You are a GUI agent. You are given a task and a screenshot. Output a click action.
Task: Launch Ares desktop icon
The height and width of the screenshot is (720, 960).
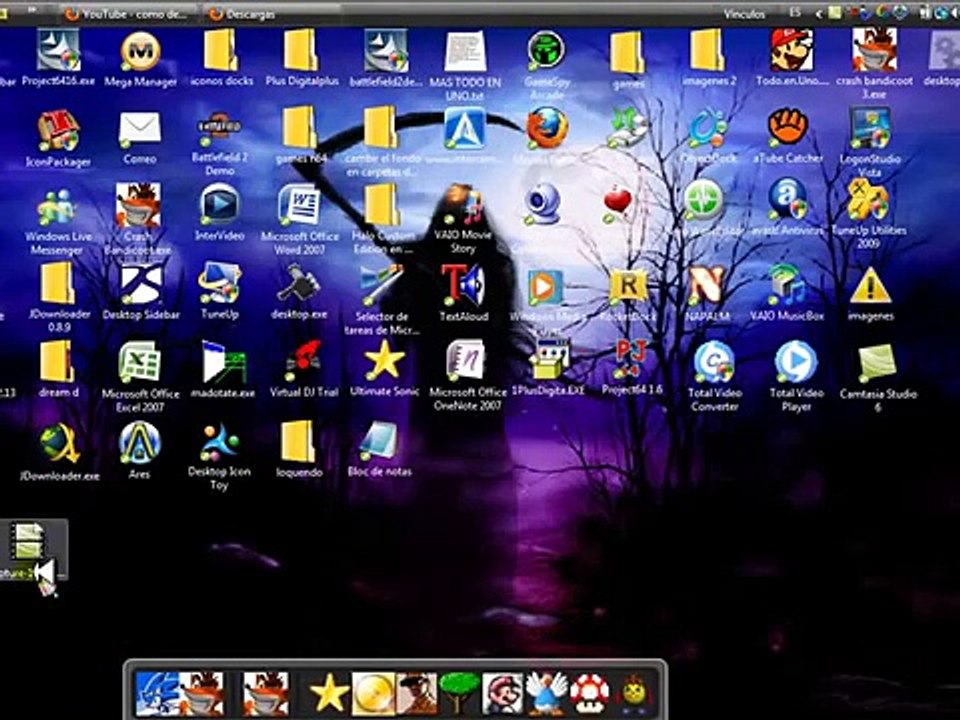(x=140, y=442)
